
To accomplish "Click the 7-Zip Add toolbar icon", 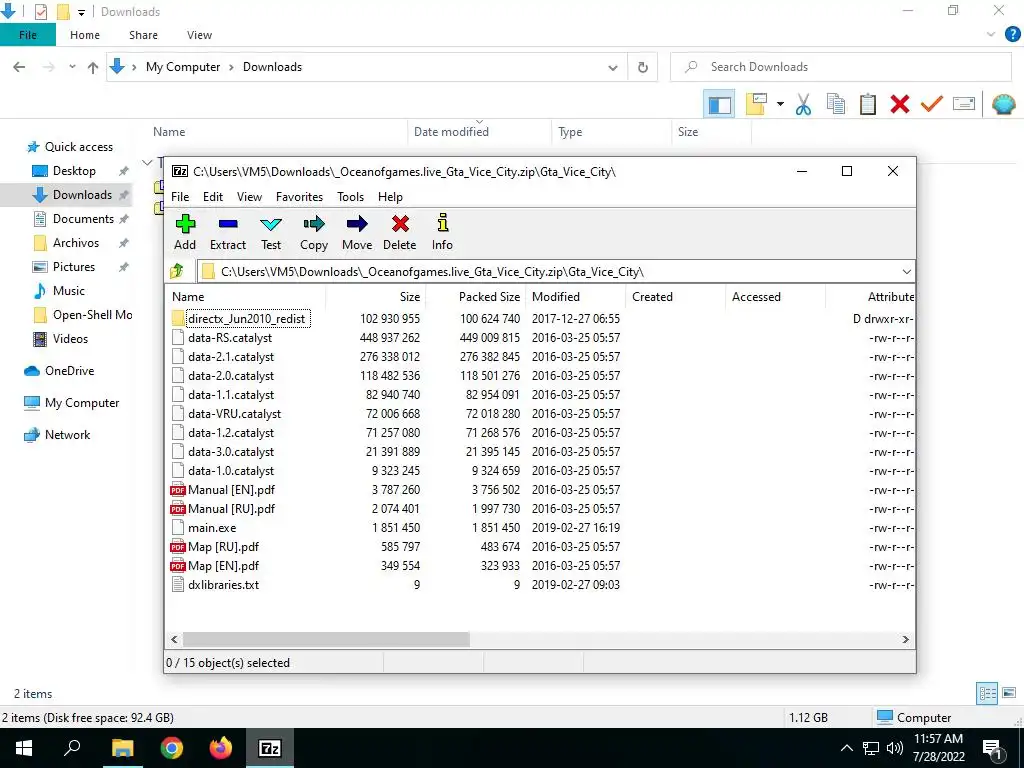I will [x=185, y=224].
